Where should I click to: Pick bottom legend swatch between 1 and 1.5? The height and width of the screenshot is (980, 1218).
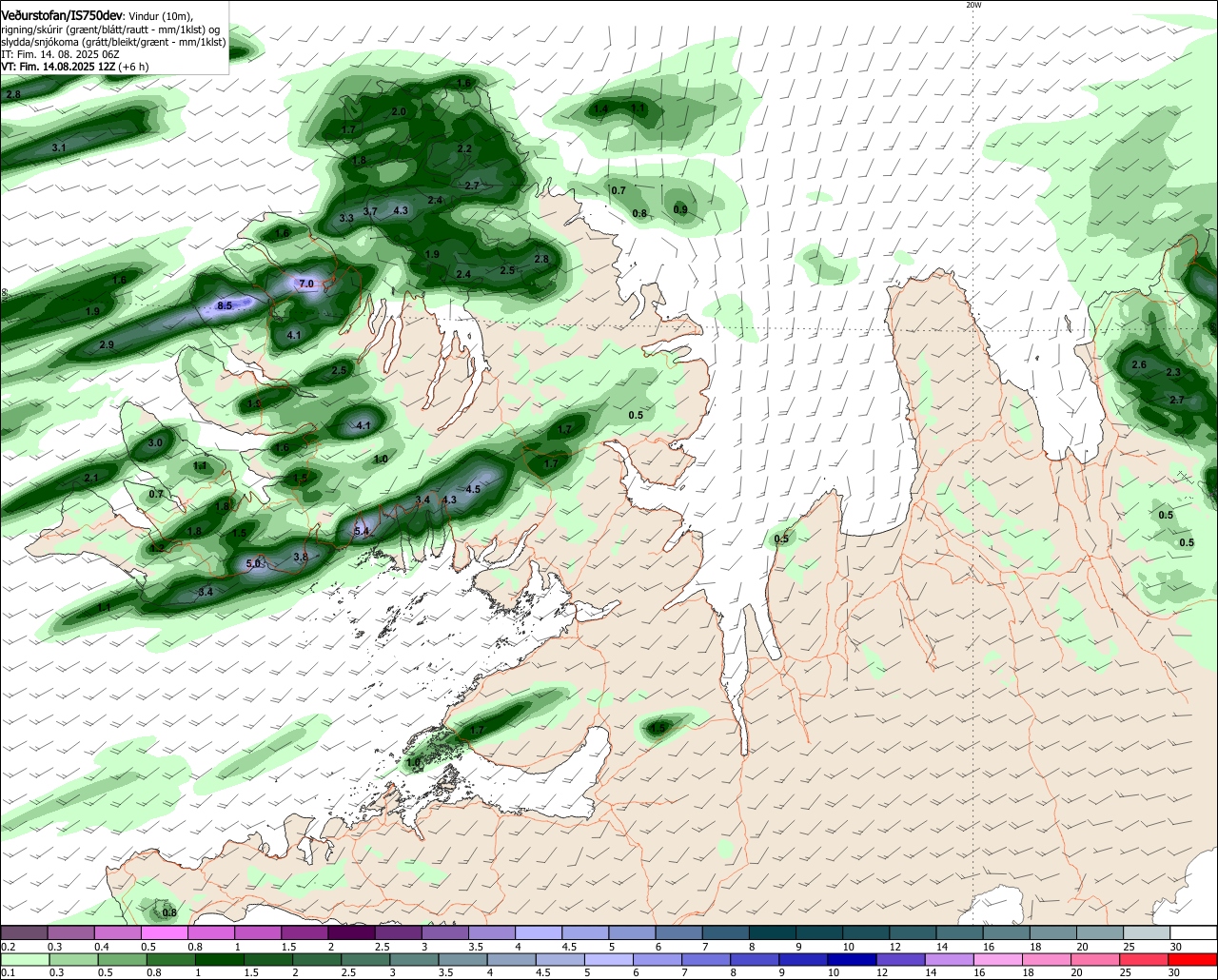click(219, 959)
